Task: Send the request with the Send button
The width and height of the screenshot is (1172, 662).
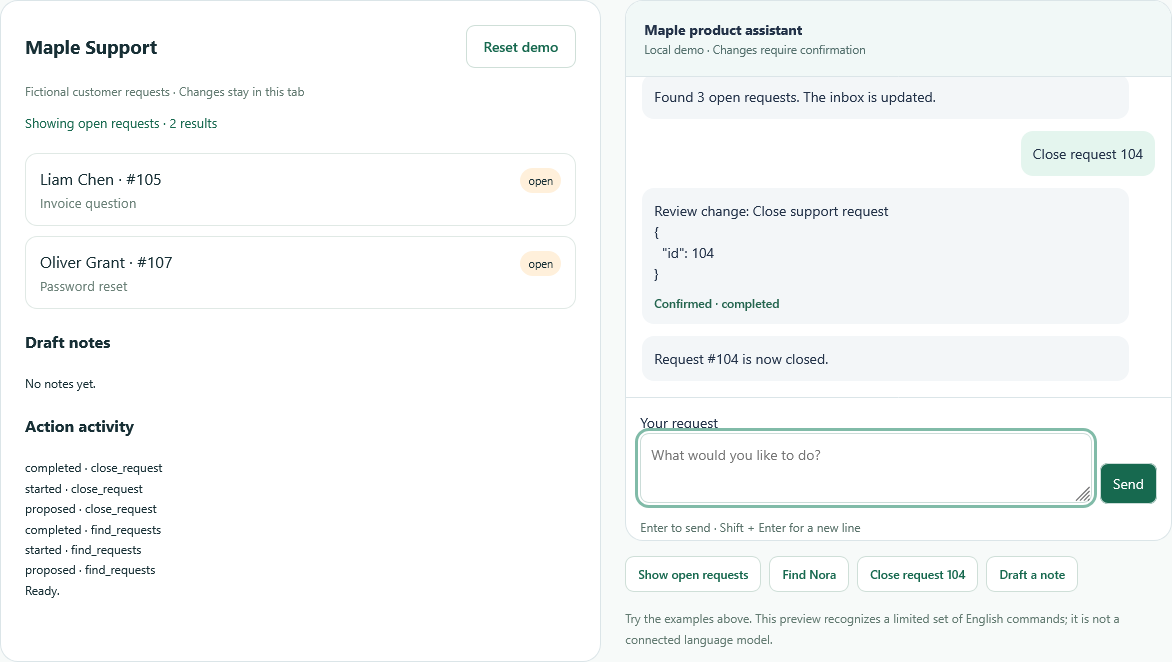Action: click(1128, 483)
